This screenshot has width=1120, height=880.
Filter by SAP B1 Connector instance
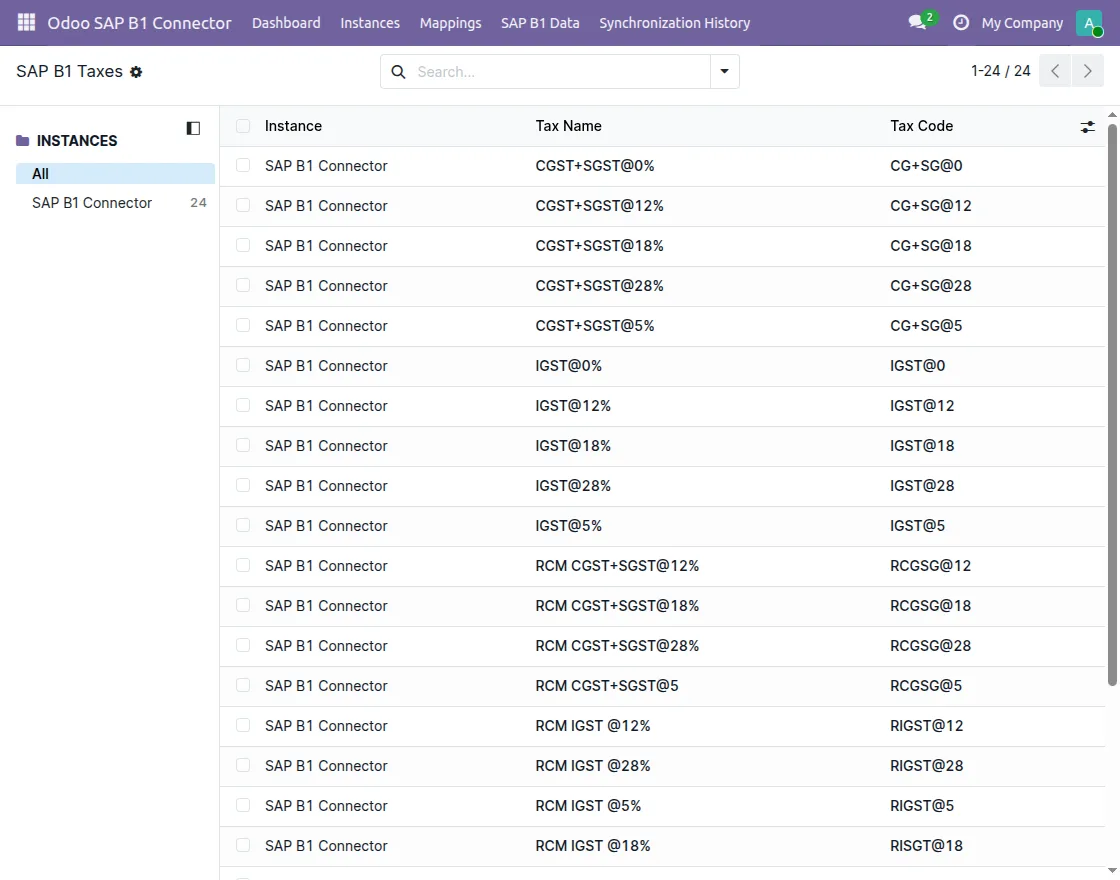point(91,203)
